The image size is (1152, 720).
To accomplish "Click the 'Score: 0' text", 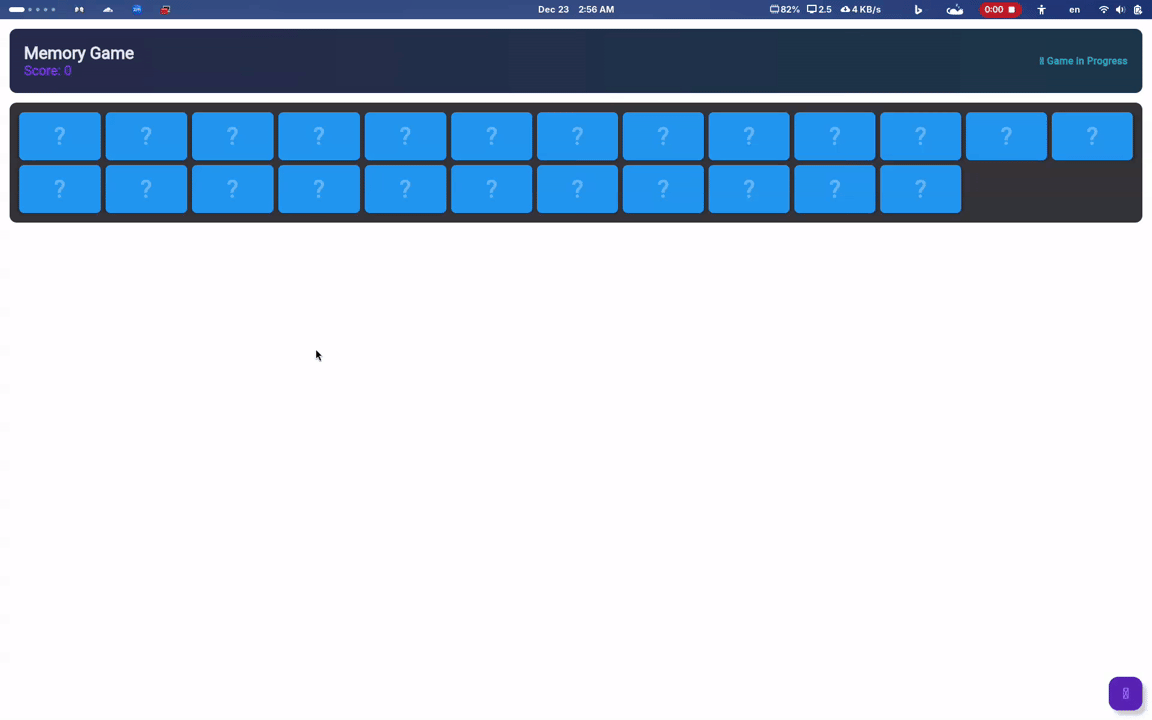I will (x=48, y=71).
